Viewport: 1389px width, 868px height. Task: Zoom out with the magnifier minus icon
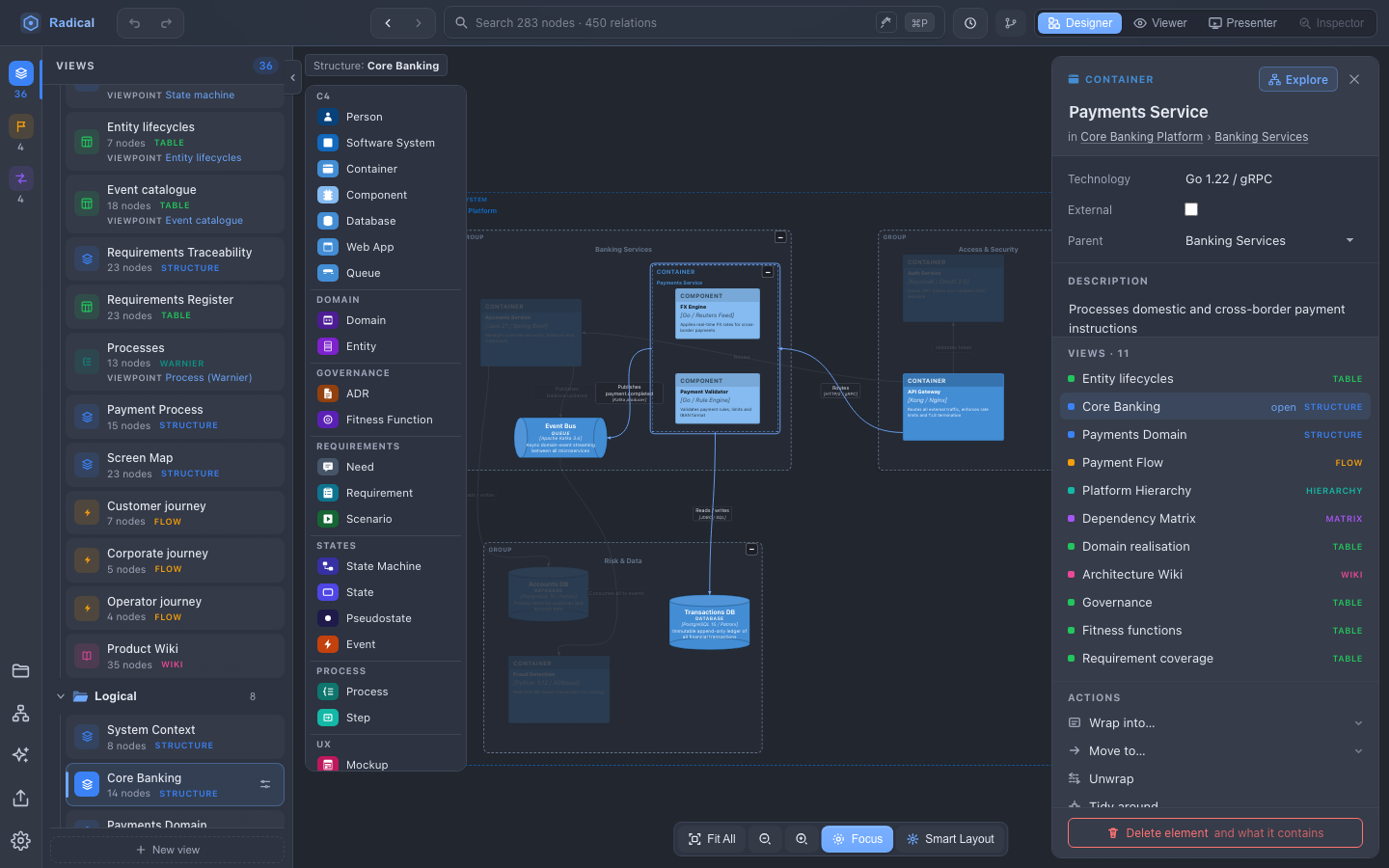765,839
